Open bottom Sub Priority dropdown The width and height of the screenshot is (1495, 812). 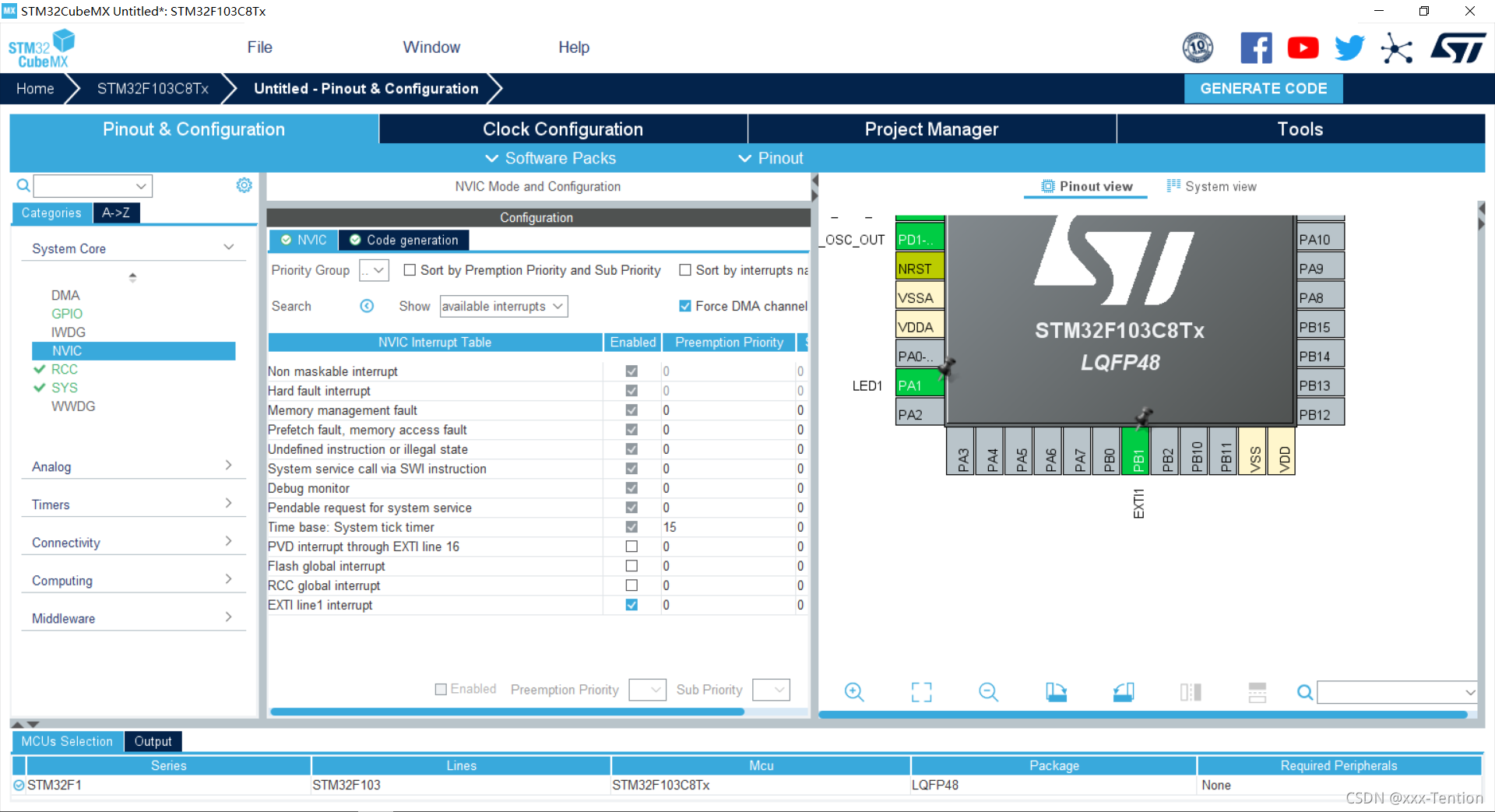coord(772,690)
